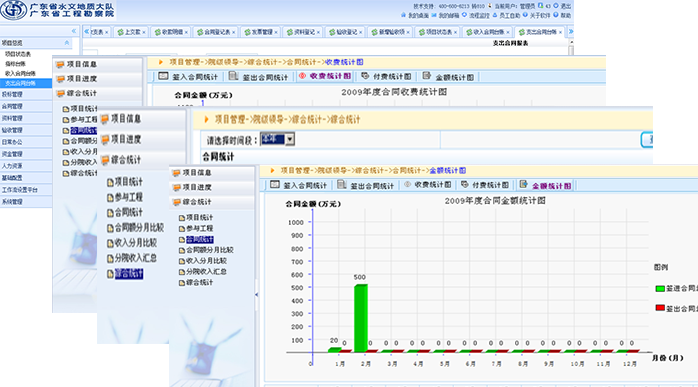
Task: Close the 发票管理 tab
Action: [276, 33]
